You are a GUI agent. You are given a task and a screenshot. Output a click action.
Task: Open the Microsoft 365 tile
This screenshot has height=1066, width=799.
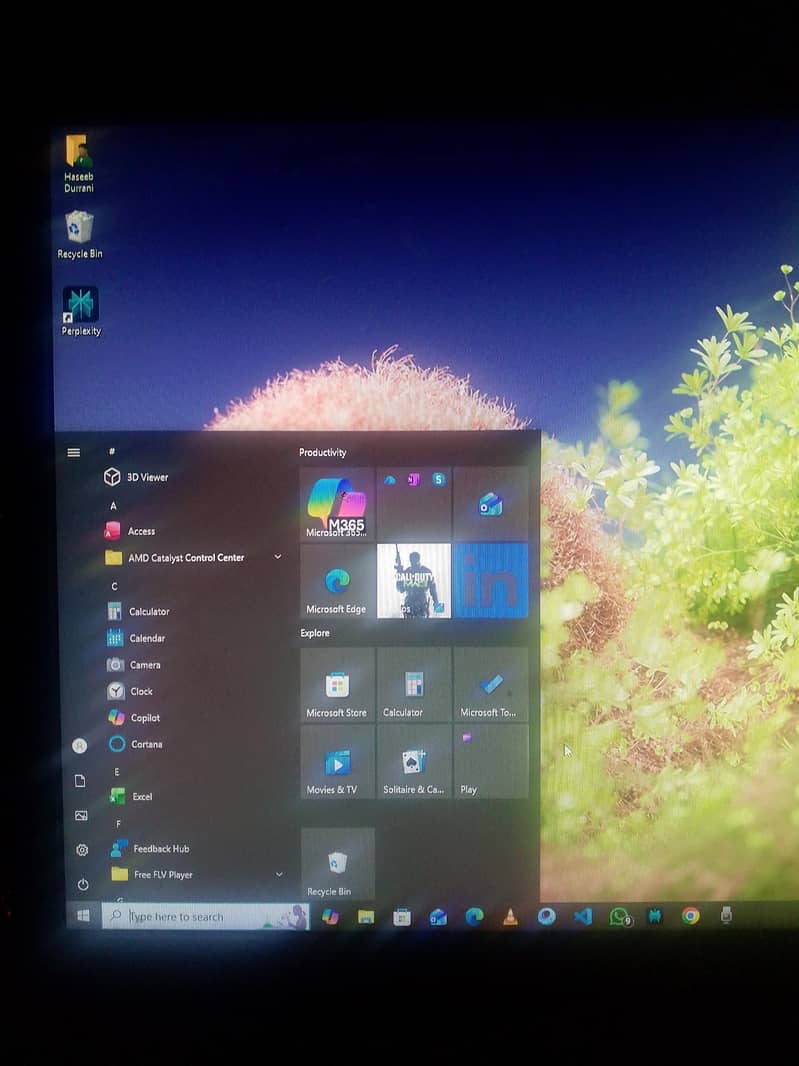point(337,504)
